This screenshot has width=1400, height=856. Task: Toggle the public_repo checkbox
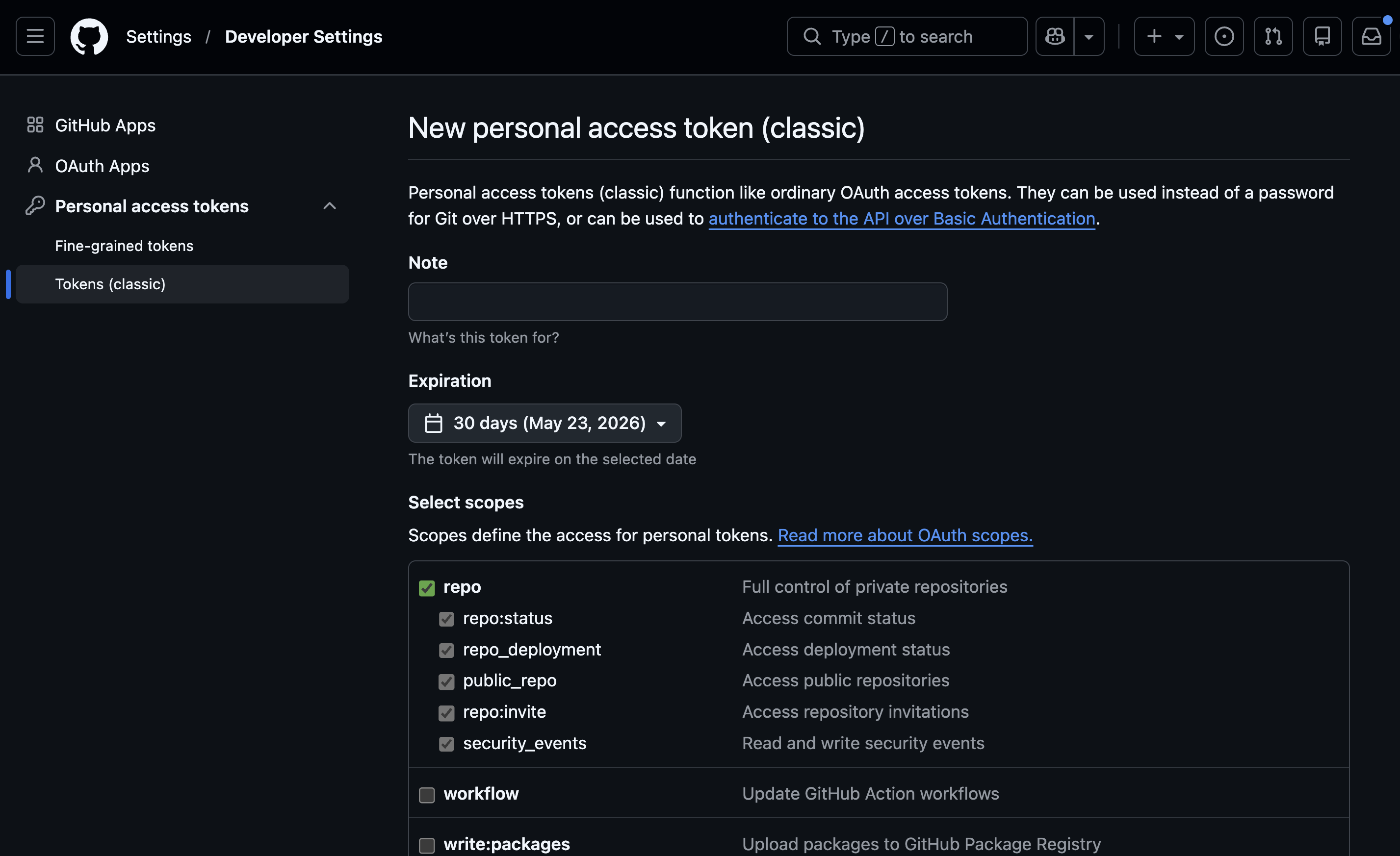point(446,681)
